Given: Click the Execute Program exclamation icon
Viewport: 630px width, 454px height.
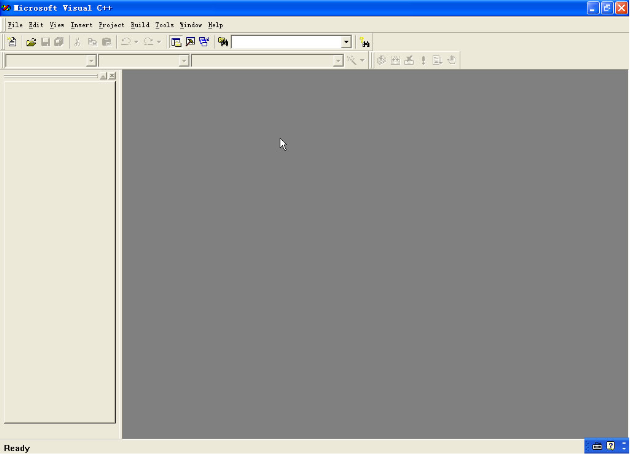Looking at the screenshot, I should [x=423, y=60].
